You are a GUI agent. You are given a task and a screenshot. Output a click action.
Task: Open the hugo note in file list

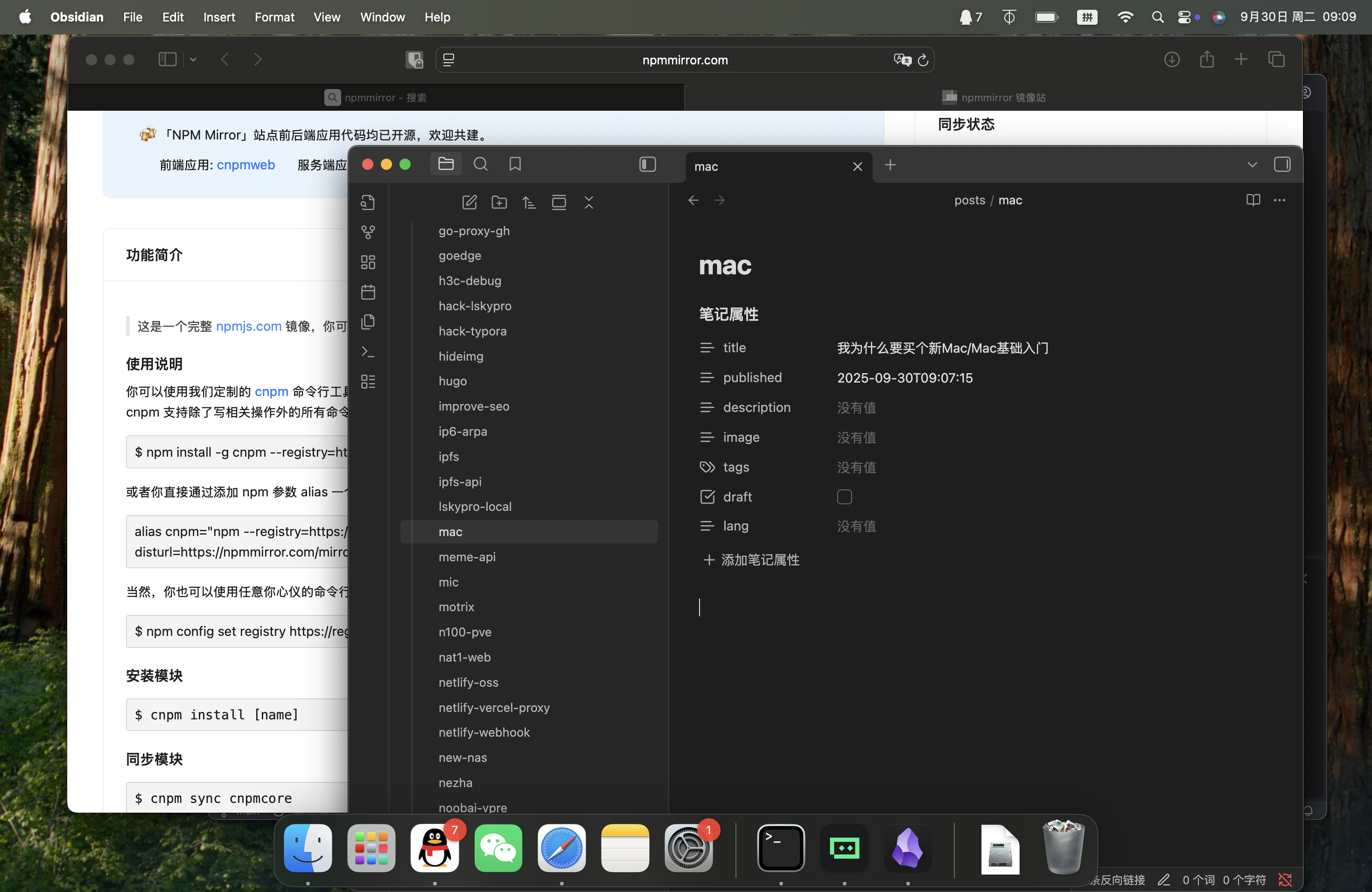pos(453,381)
